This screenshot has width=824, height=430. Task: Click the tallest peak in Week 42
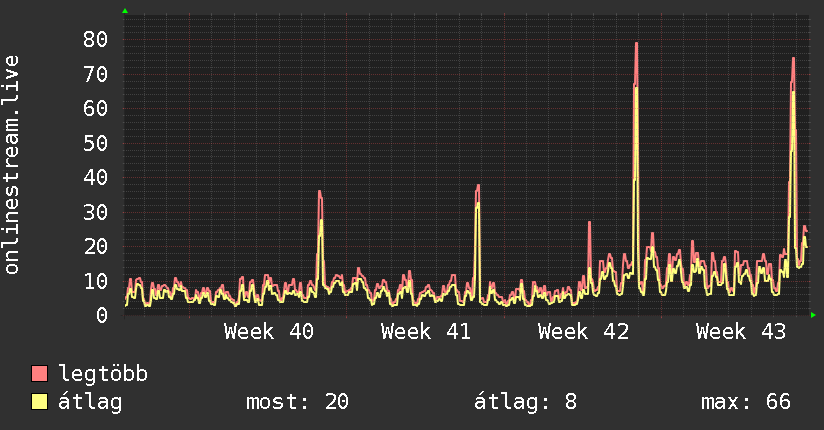[x=636, y=44]
